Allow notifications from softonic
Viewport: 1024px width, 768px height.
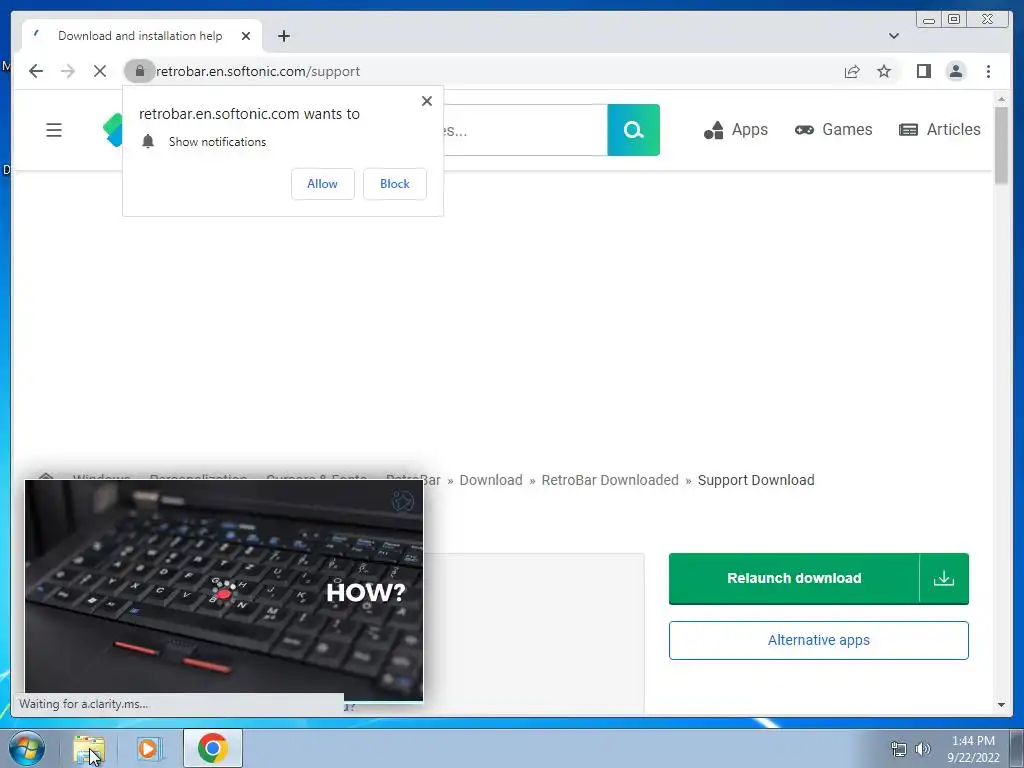323,184
